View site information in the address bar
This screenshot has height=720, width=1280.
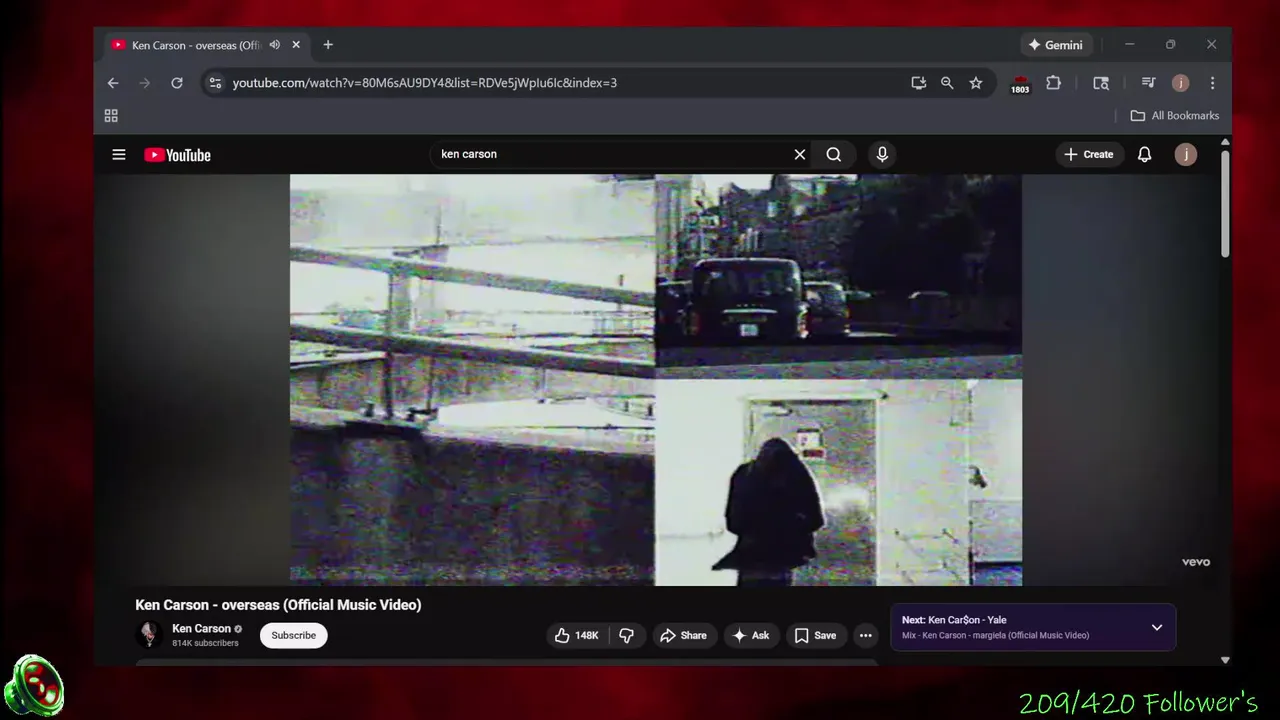215,83
